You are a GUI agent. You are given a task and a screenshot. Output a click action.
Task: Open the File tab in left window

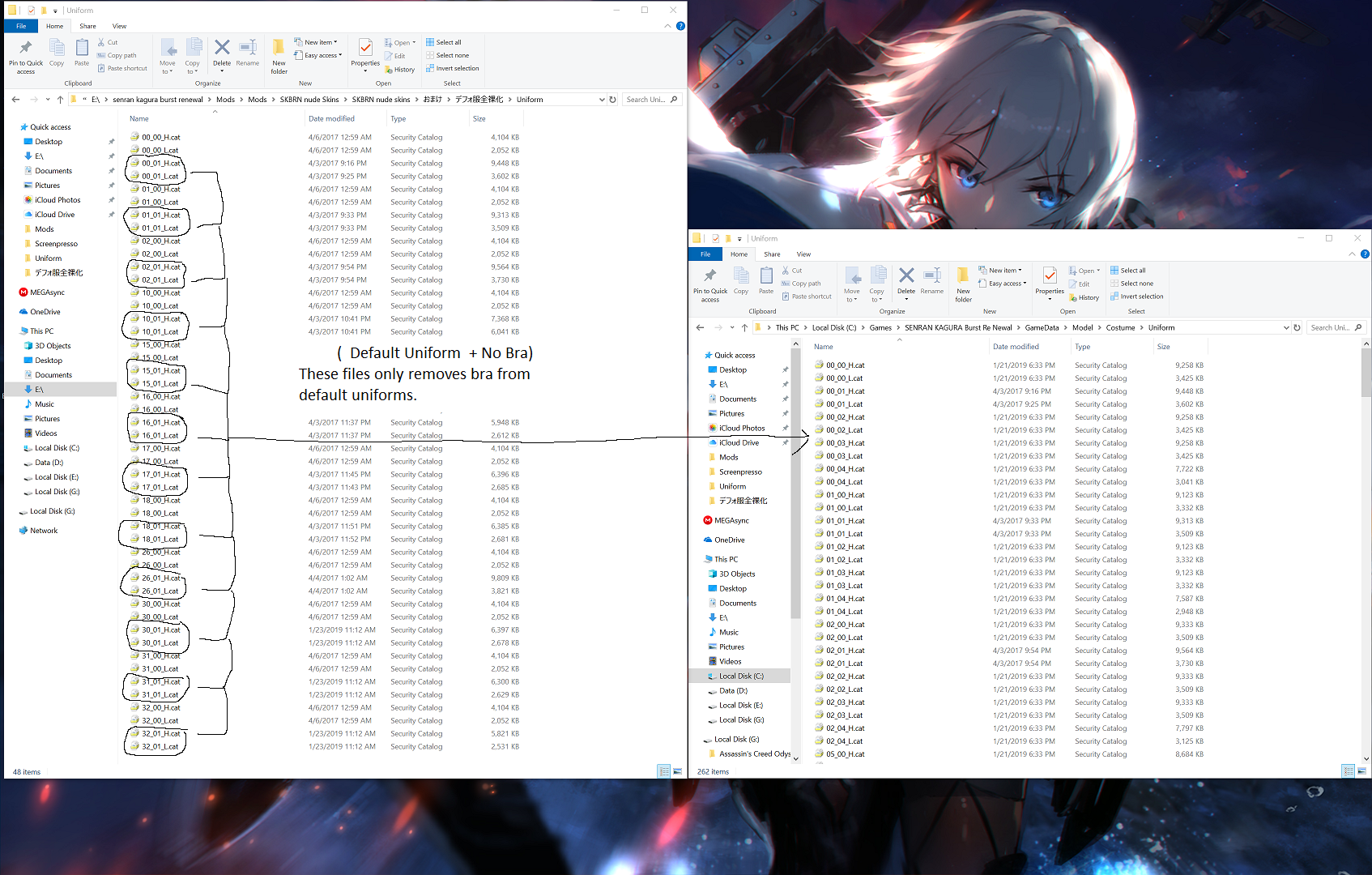(21, 26)
